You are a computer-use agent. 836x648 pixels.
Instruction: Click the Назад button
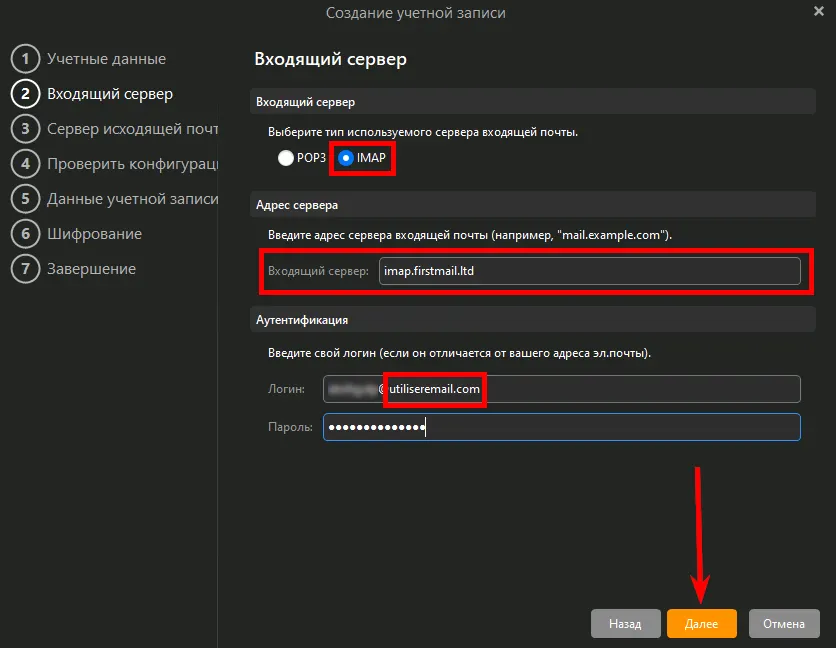click(x=625, y=623)
